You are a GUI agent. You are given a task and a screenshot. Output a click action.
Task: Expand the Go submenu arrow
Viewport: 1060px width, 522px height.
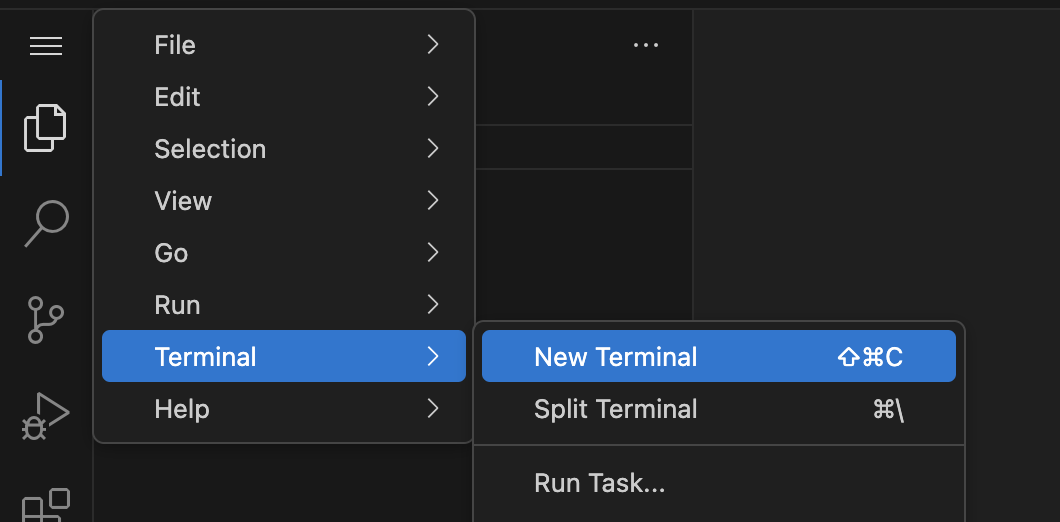point(433,252)
